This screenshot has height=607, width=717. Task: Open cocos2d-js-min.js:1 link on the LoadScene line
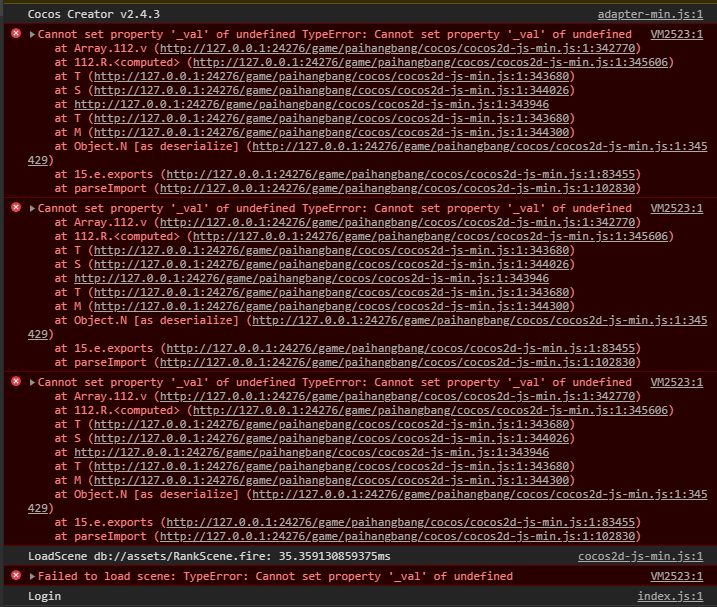point(640,556)
